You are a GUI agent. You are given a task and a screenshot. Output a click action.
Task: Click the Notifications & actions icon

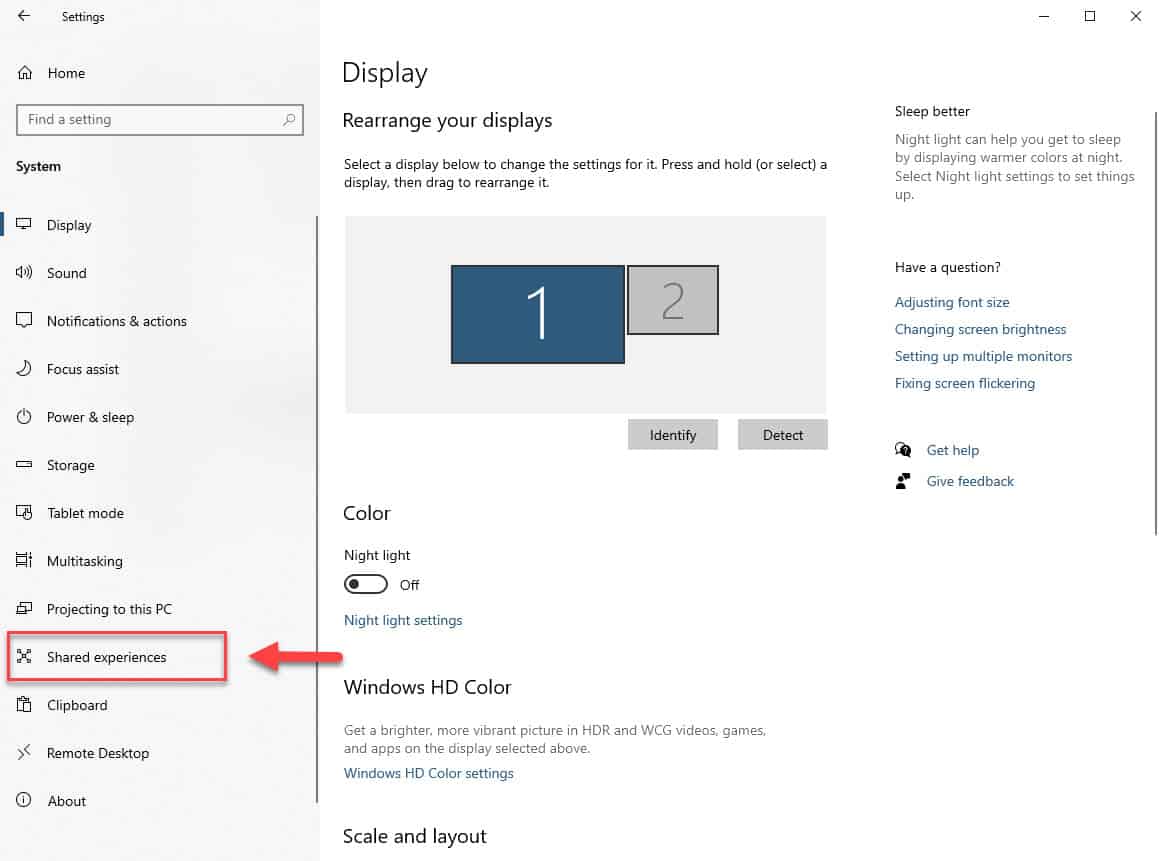[24, 320]
